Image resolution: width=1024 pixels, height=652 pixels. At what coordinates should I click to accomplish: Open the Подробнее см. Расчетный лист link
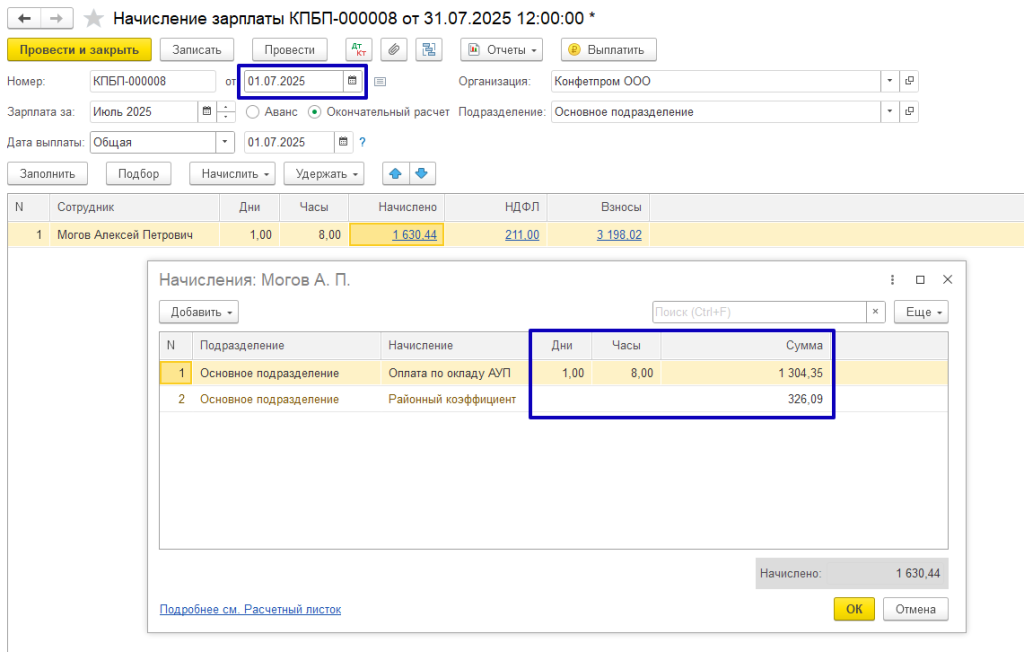point(250,609)
